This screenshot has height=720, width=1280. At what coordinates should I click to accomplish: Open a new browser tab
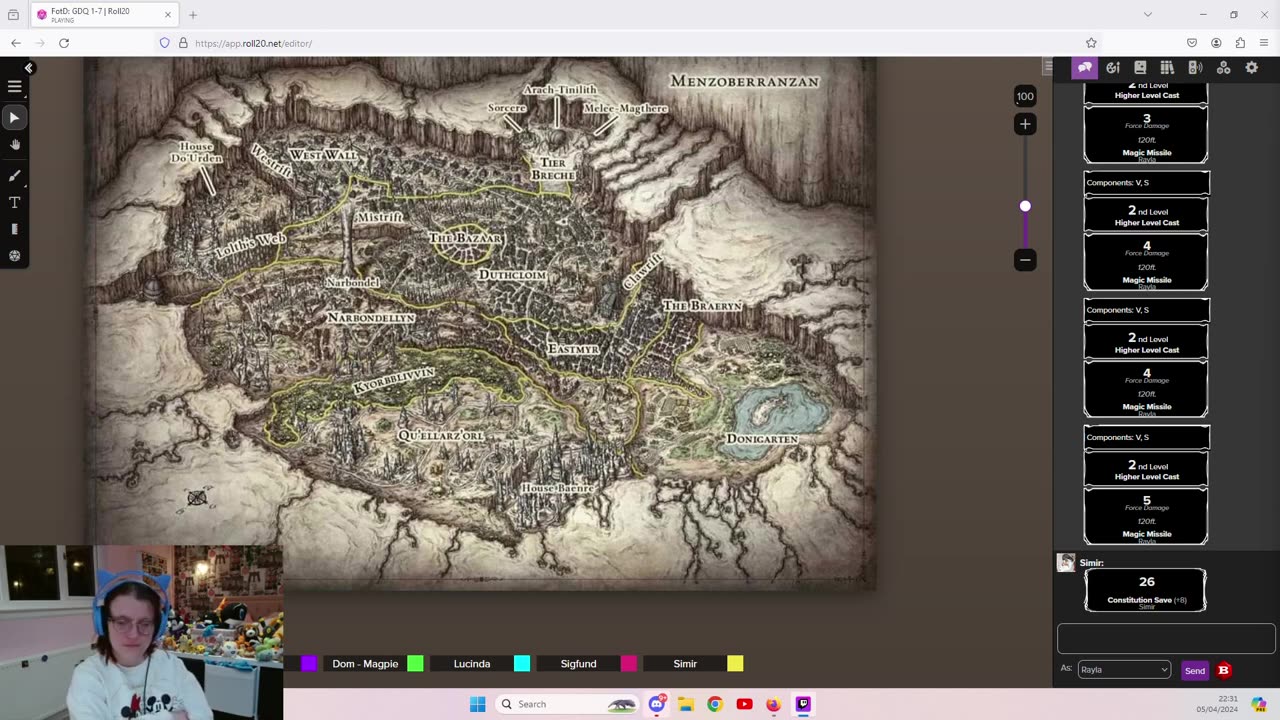[193, 15]
